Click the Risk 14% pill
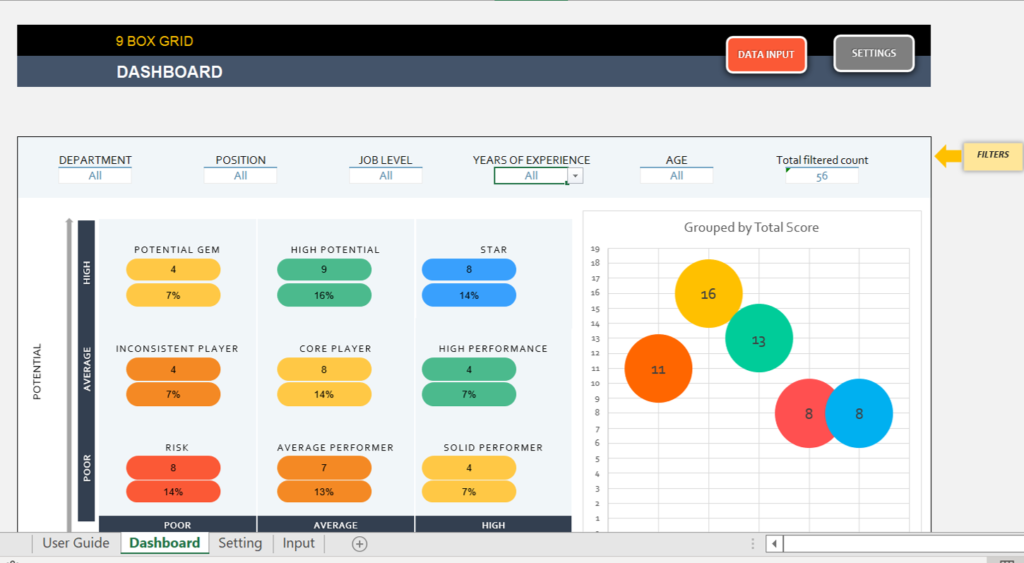Viewport: 1024px width, 563px height. pyautogui.click(x=173, y=492)
